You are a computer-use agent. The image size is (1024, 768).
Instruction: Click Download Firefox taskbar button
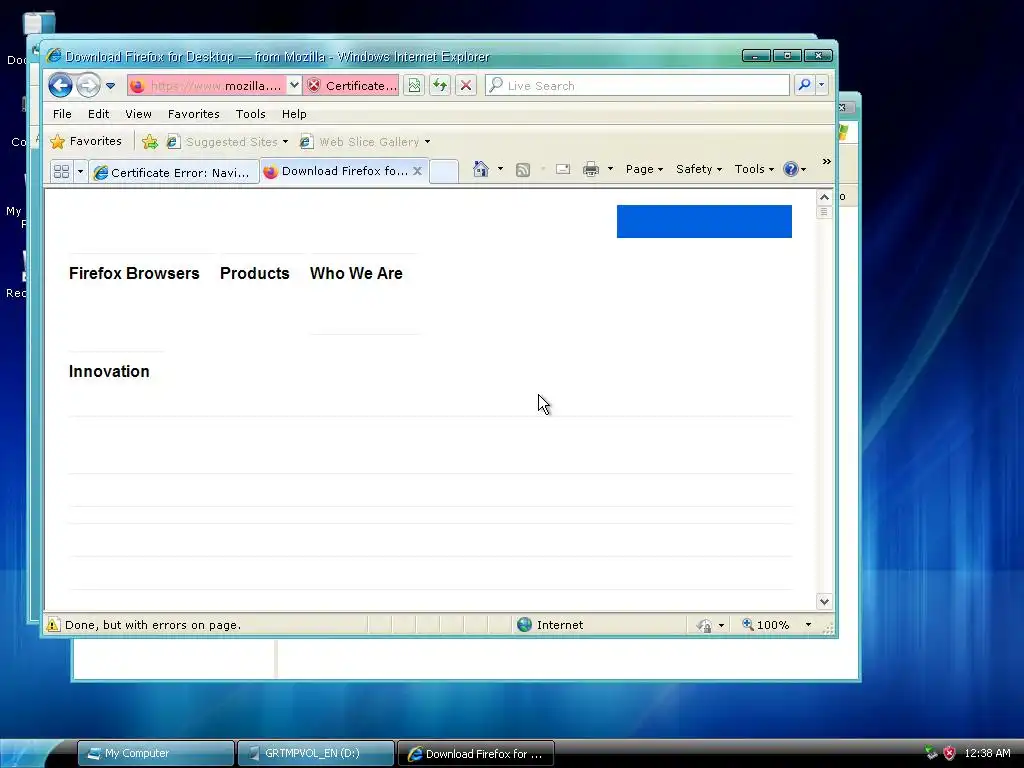coord(476,754)
